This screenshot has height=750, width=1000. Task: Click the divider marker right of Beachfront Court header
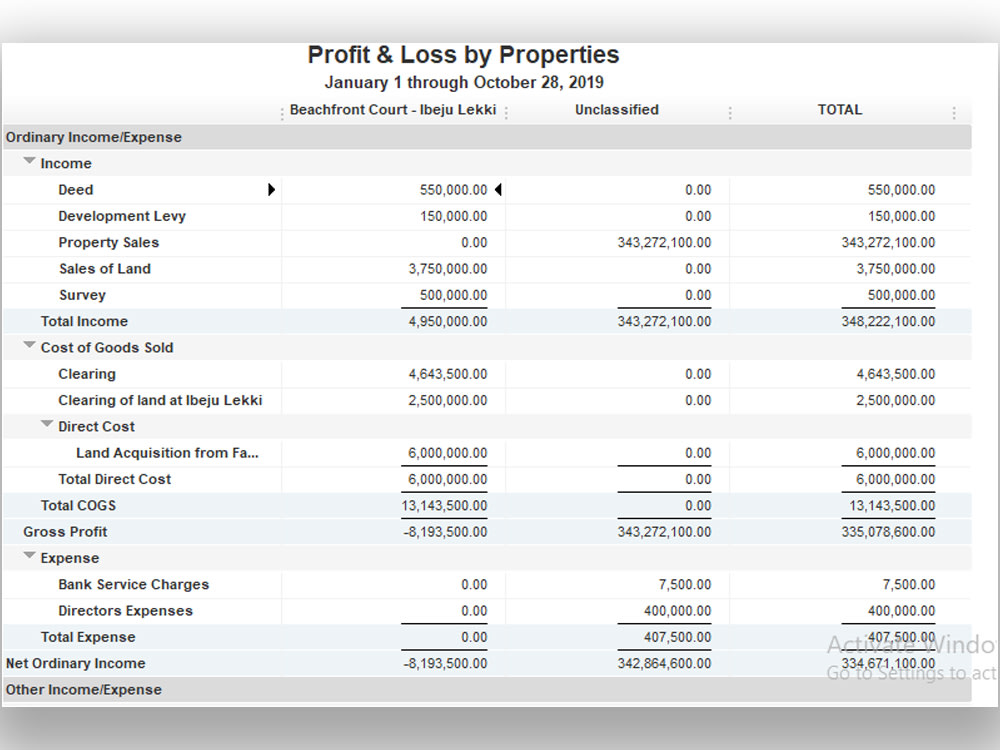click(x=507, y=110)
